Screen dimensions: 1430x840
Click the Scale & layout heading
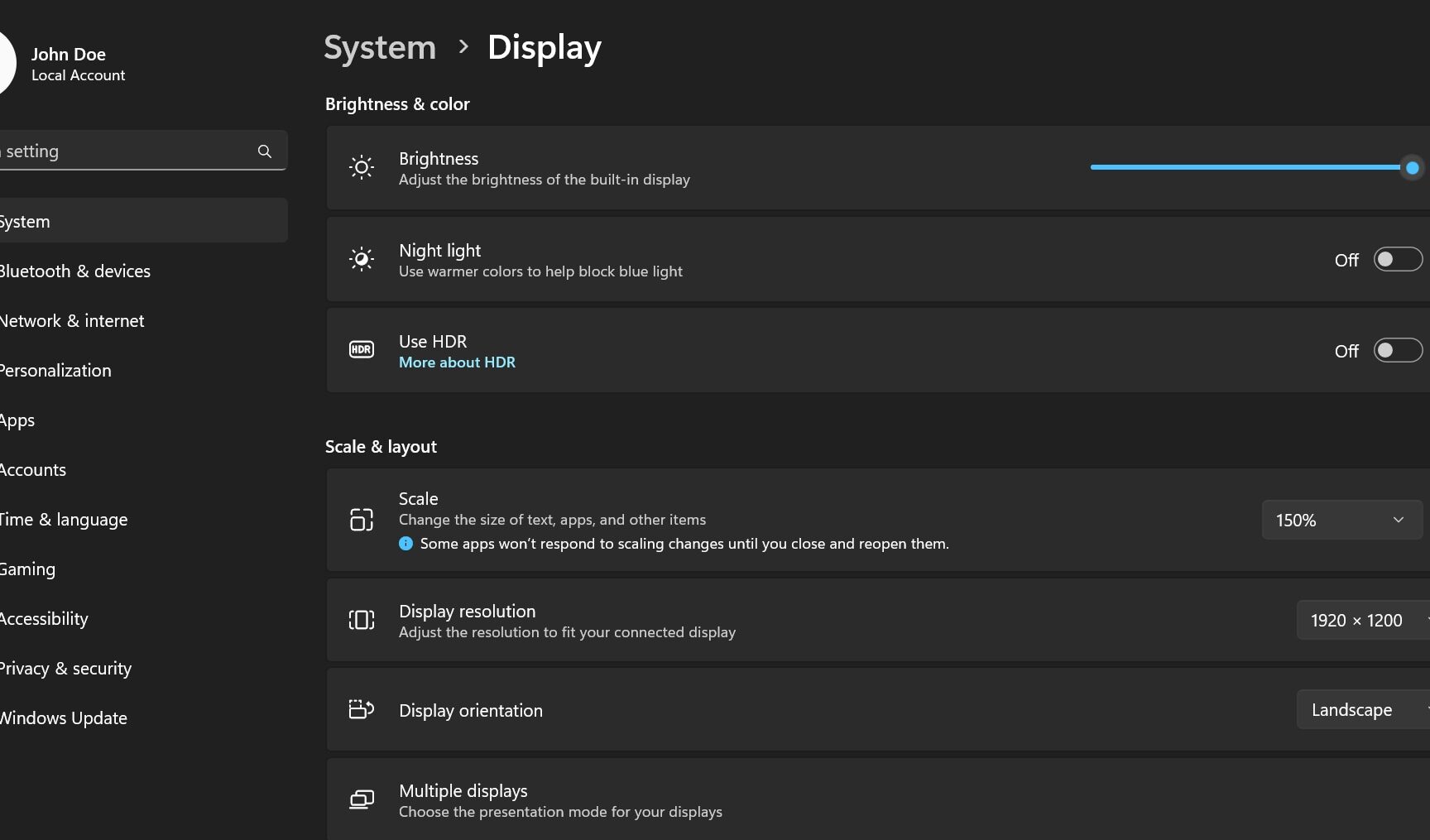pos(381,447)
